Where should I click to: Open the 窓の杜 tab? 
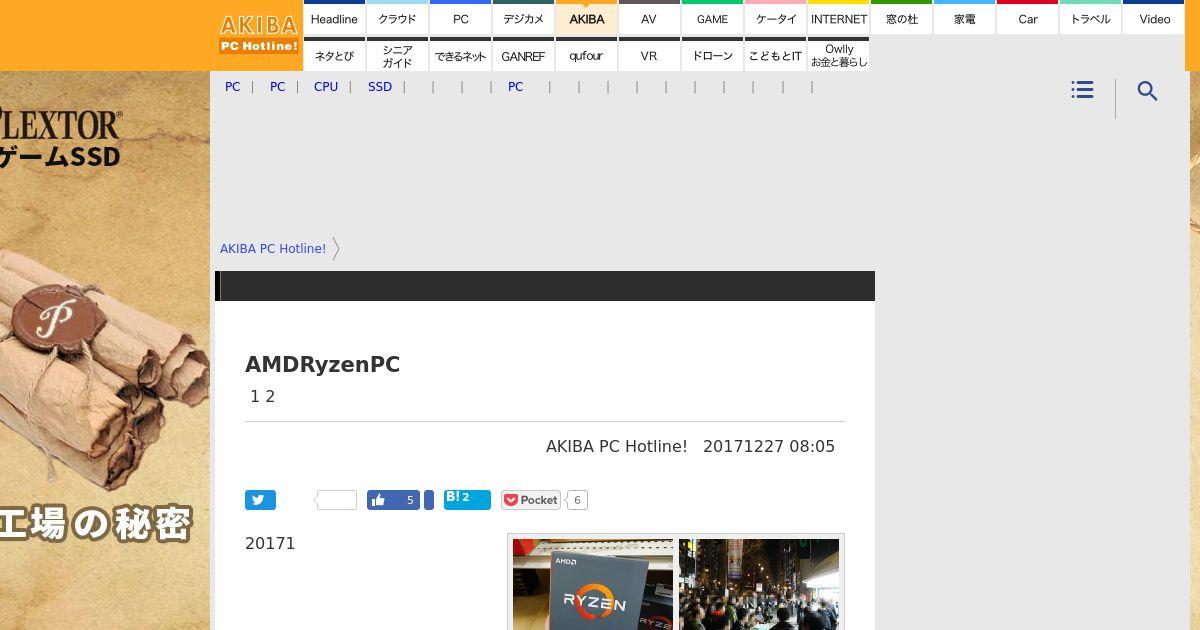click(901, 18)
